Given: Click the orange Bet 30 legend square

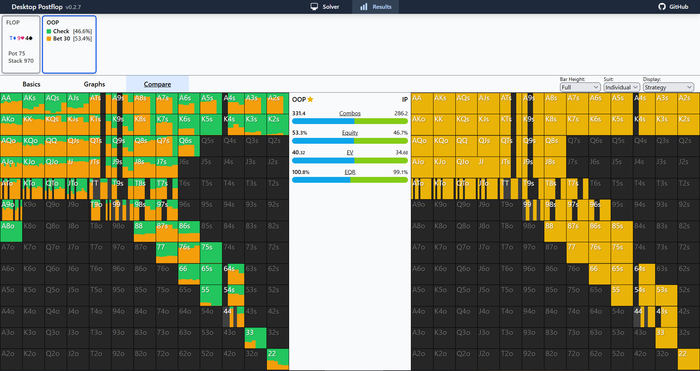Looking at the screenshot, I should click(49, 39).
